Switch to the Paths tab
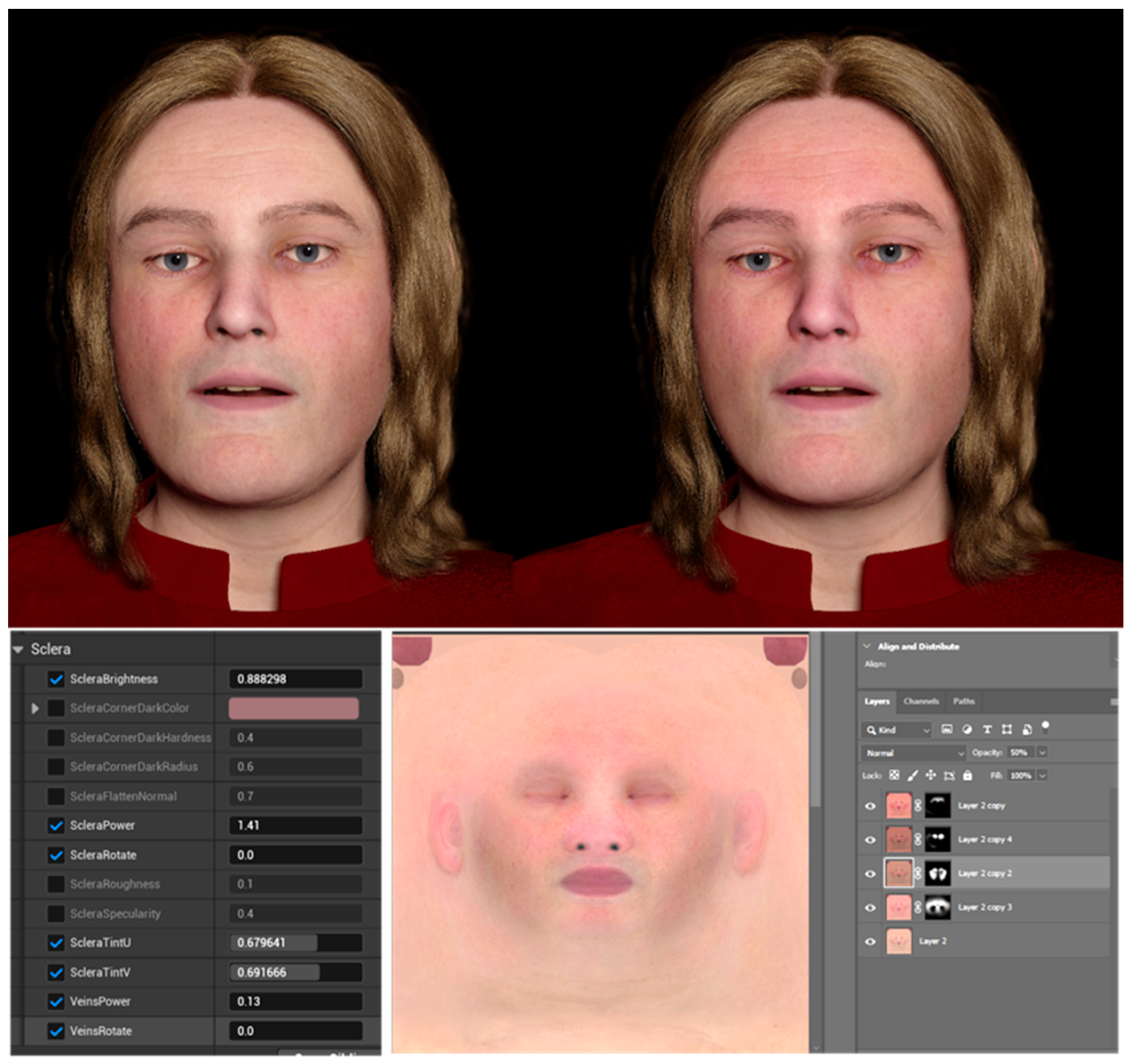1131x1064 pixels. (963, 701)
